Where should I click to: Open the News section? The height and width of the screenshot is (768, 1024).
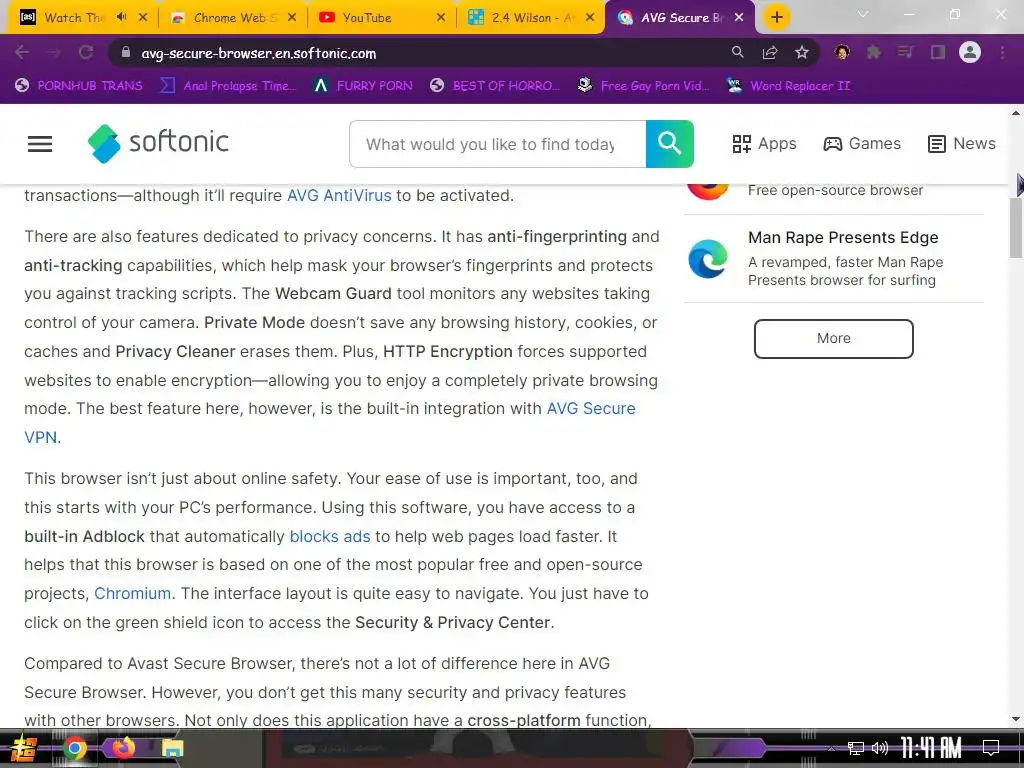click(x=962, y=144)
